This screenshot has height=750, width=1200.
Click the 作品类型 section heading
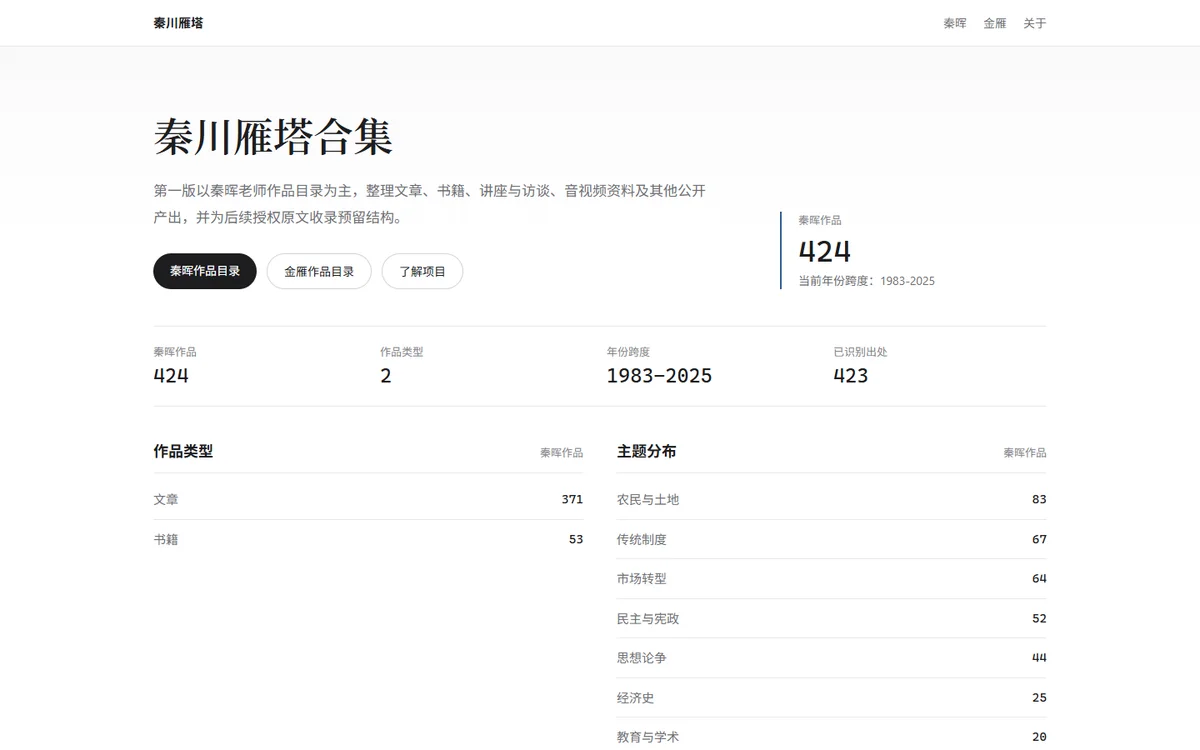point(183,451)
